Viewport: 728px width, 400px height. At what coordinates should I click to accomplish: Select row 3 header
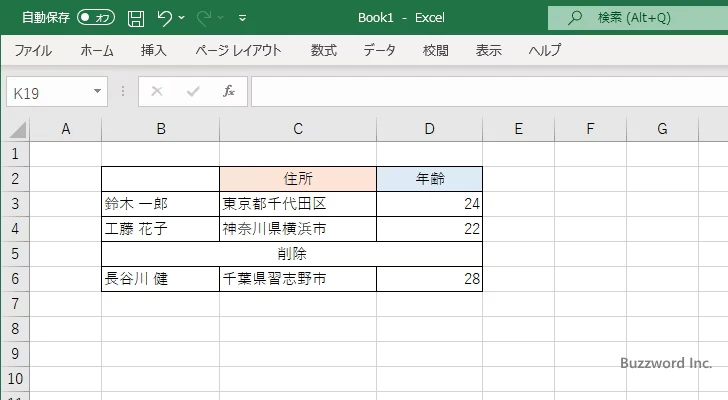click(x=15, y=204)
